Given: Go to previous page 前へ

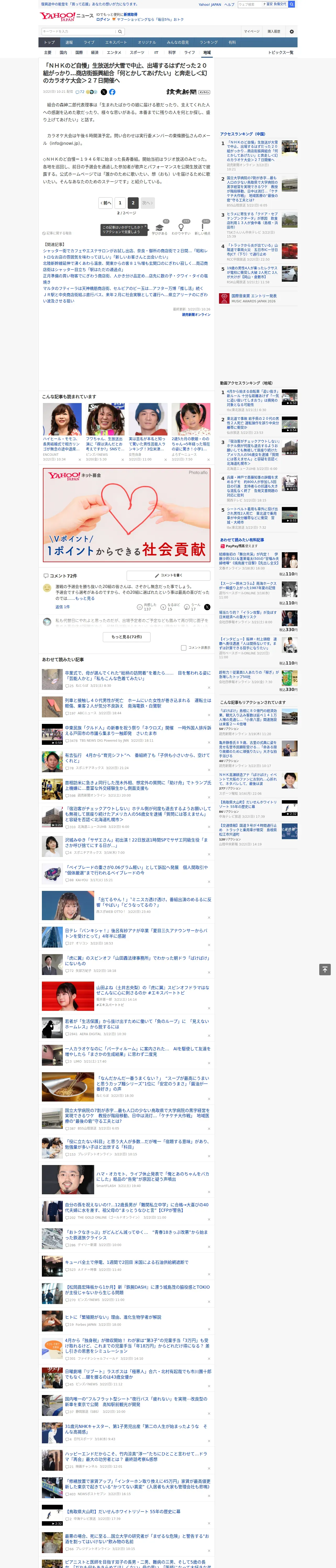Looking at the screenshot, I should 106,203.
